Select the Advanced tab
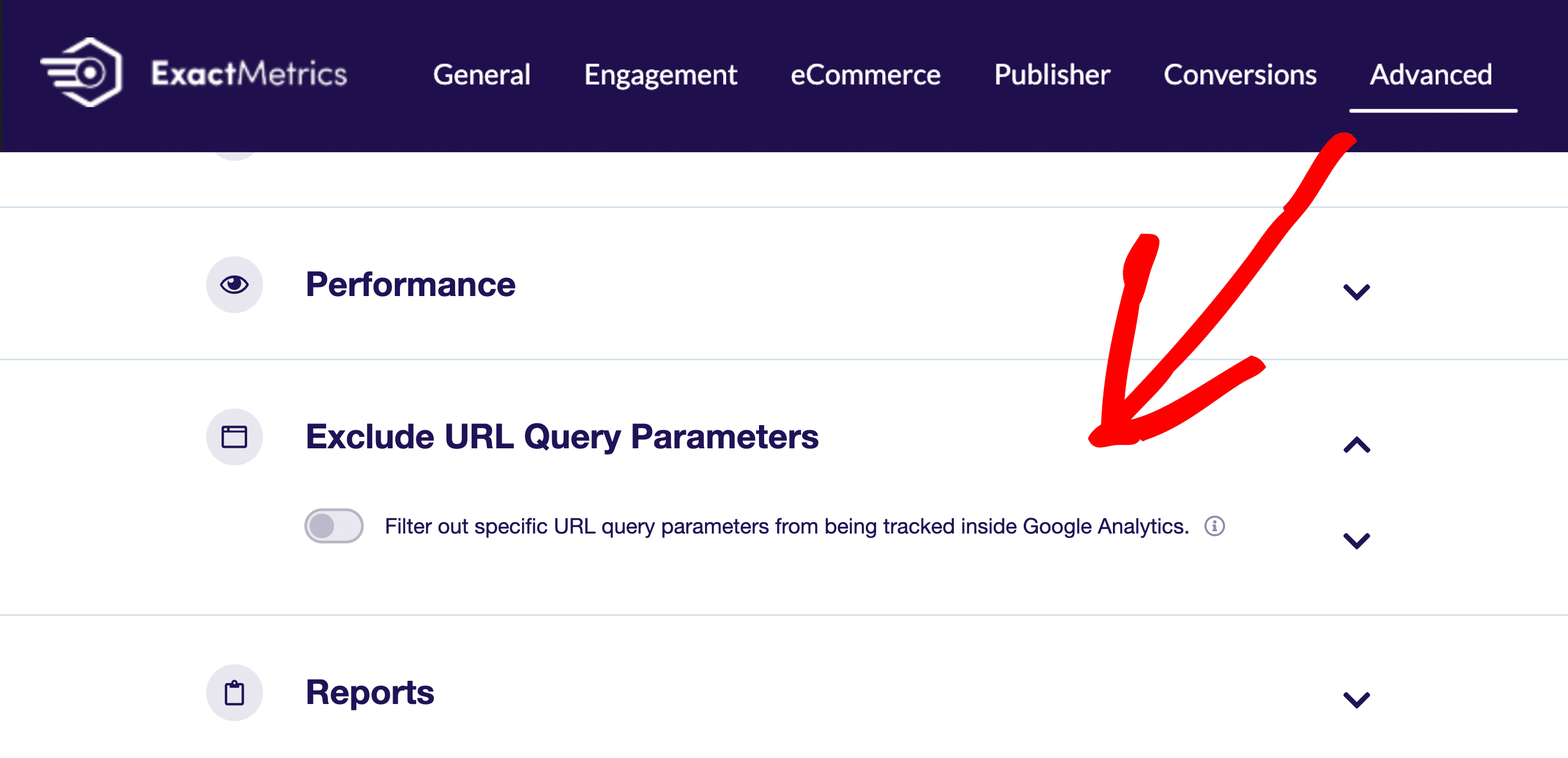Viewport: 1568px width, 758px height. (1431, 74)
